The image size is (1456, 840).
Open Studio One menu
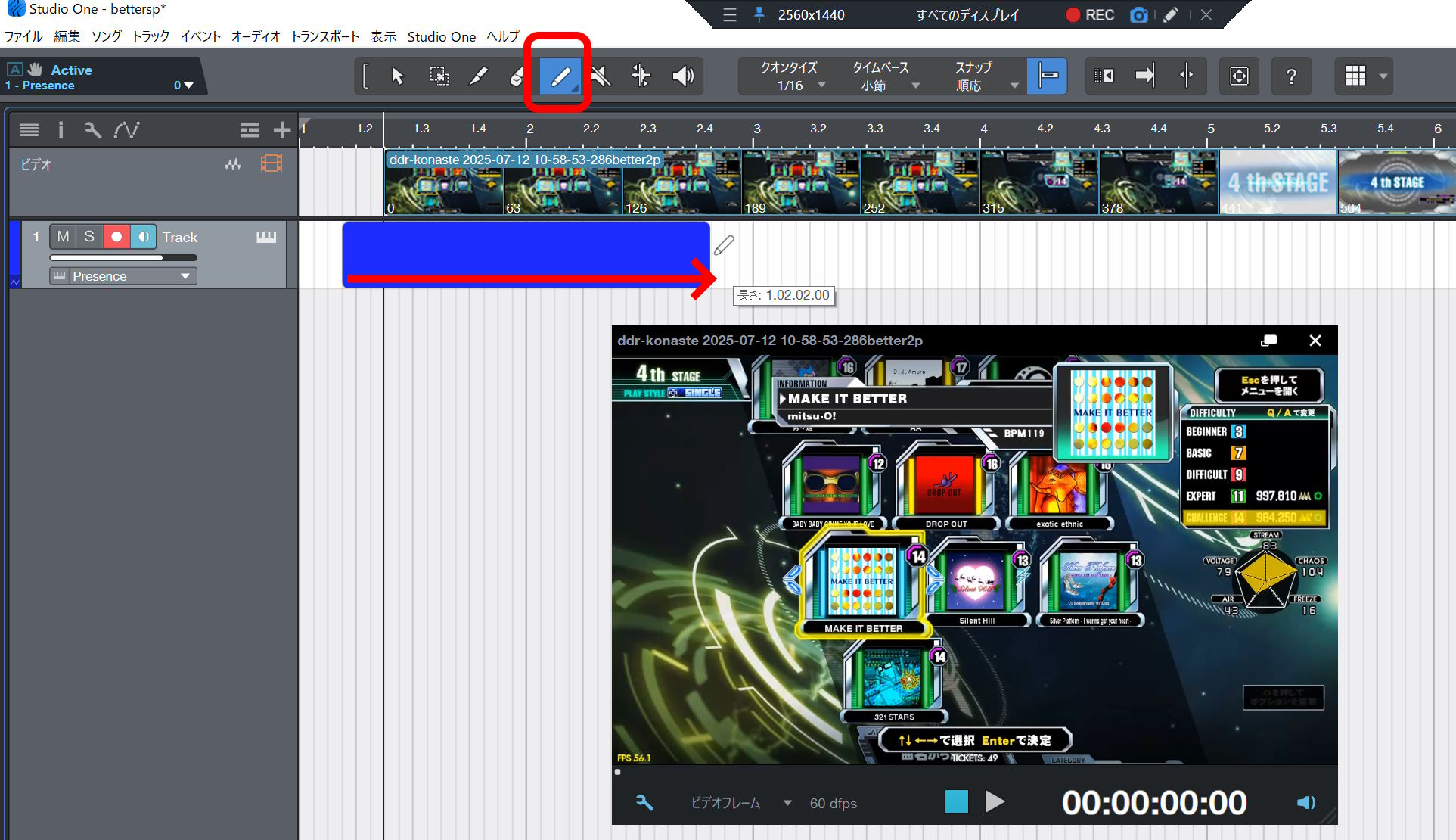(442, 36)
